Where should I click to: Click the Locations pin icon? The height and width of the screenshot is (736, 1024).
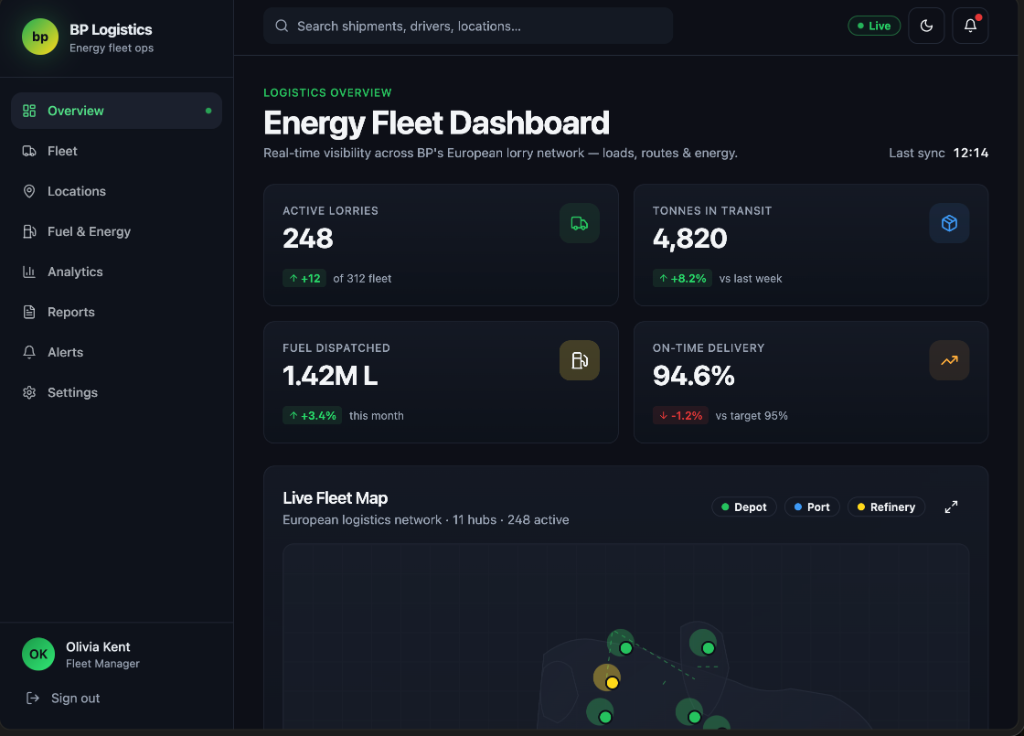(29, 191)
